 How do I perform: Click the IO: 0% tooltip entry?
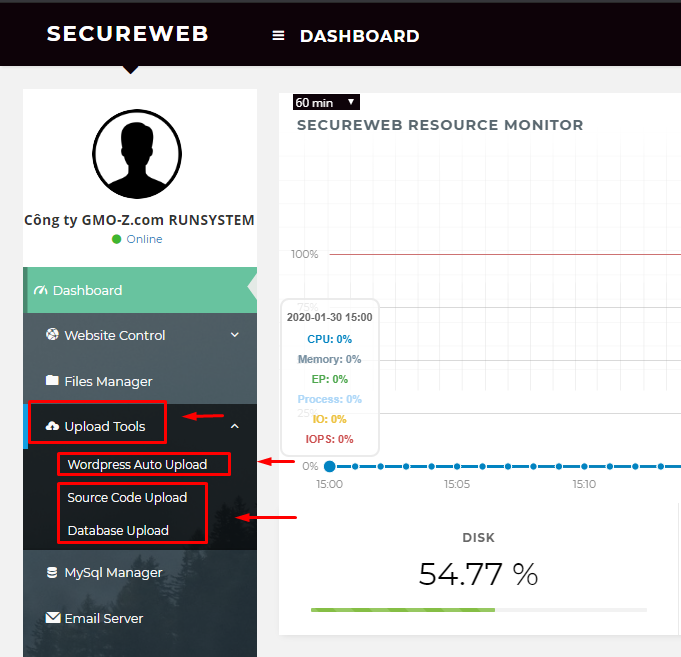(330, 419)
